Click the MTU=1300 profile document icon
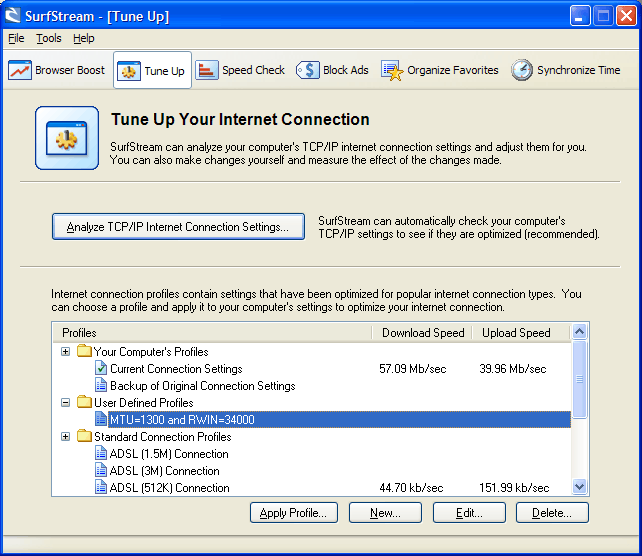Image resolution: width=642 pixels, height=556 pixels. click(x=101, y=419)
